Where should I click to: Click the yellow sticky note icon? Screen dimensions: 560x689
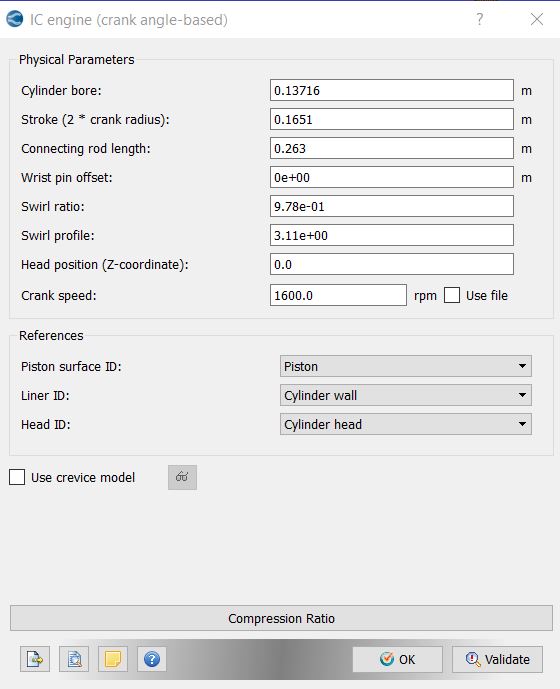(113, 659)
